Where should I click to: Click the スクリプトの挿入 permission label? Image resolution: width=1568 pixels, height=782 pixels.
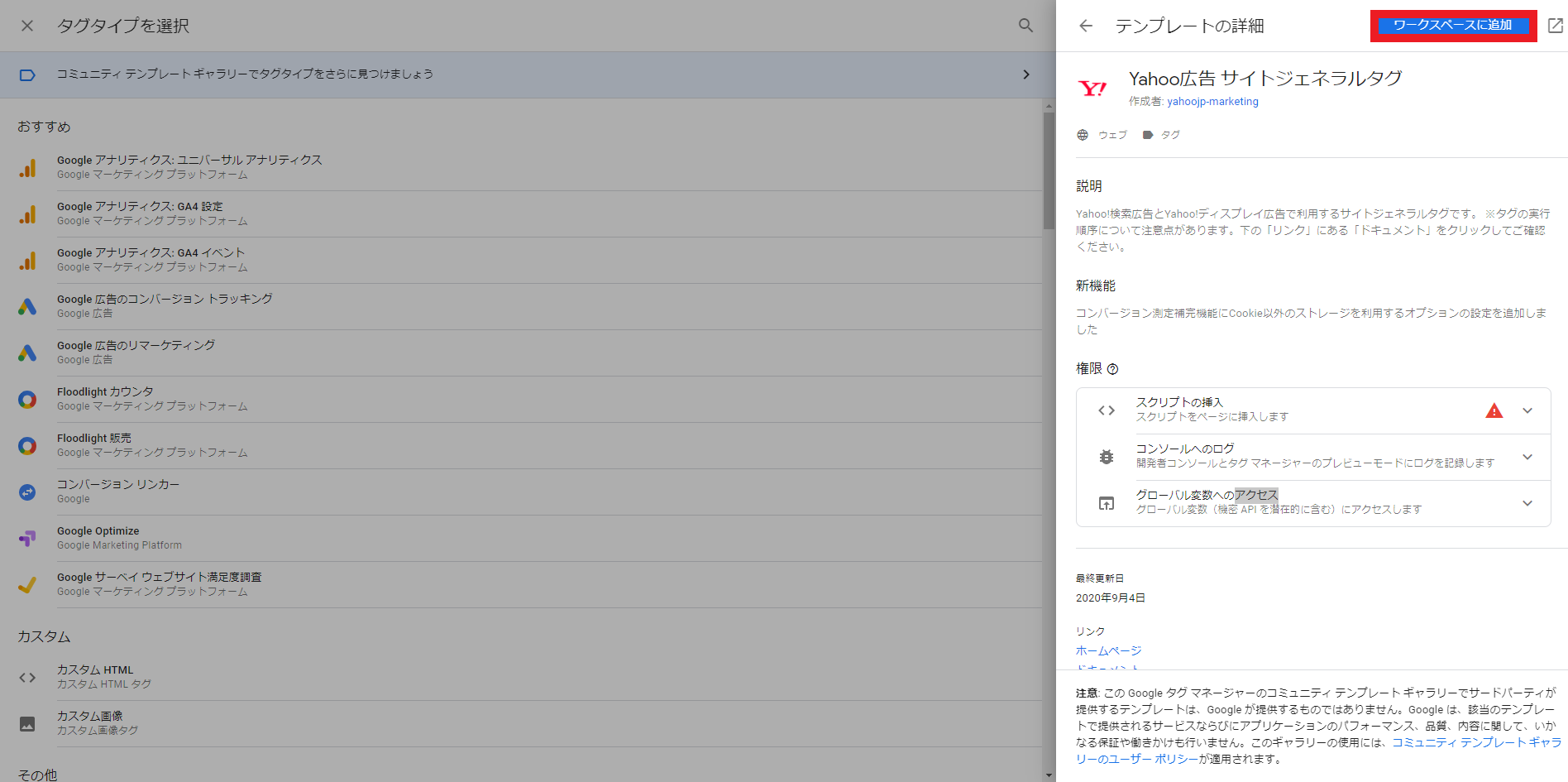pos(1179,403)
